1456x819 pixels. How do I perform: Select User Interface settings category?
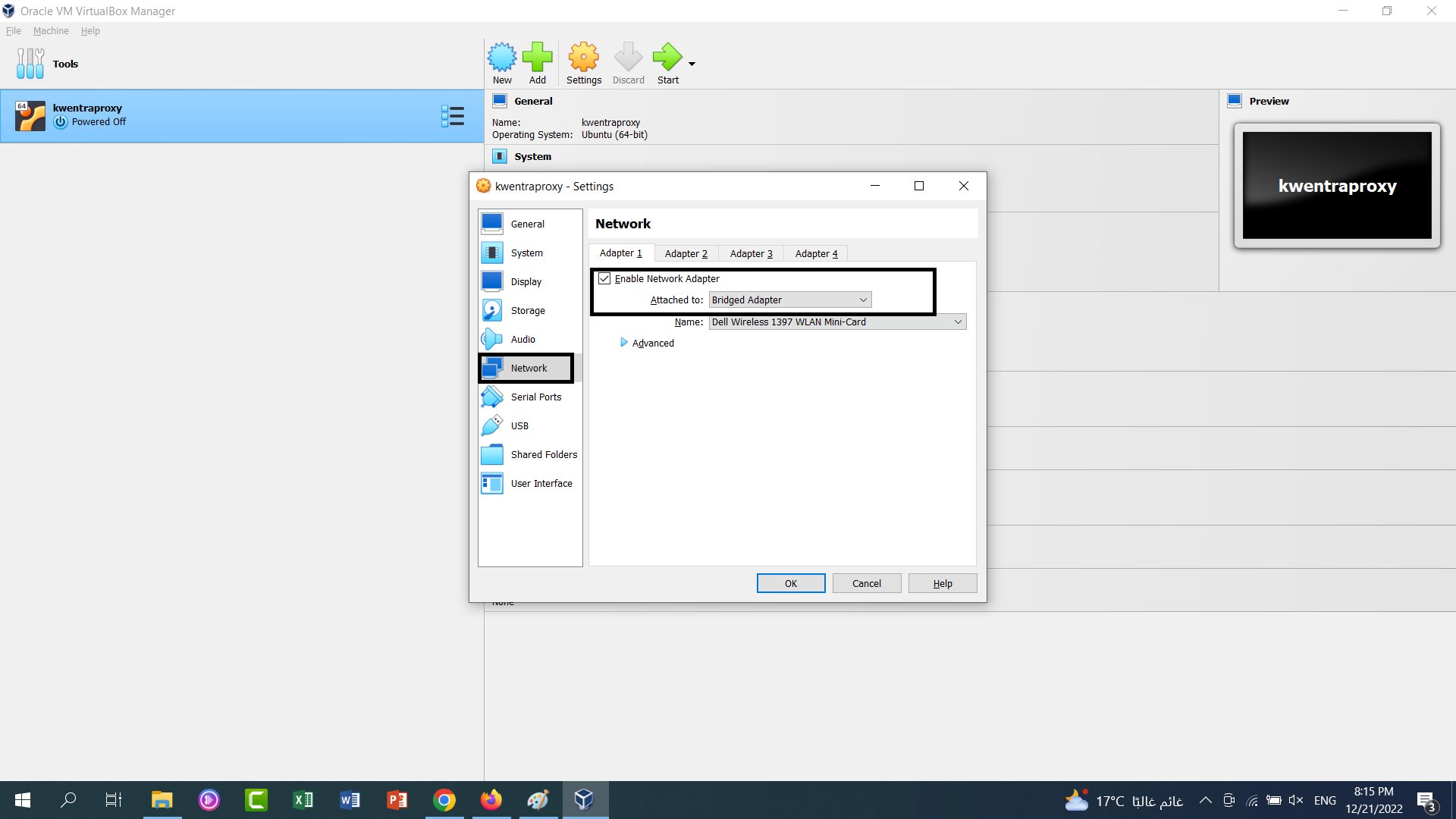pyautogui.click(x=529, y=483)
